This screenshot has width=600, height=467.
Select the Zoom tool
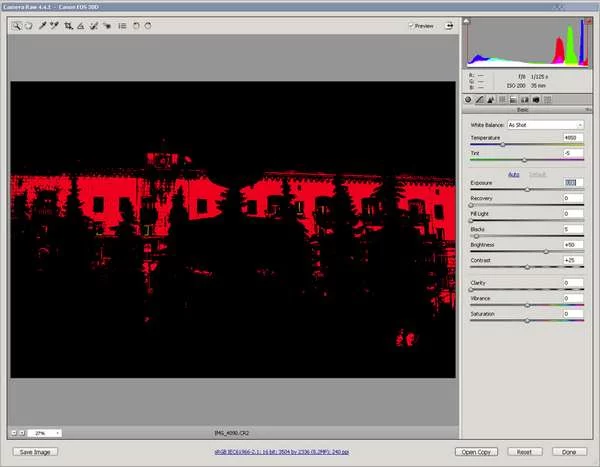point(16,26)
